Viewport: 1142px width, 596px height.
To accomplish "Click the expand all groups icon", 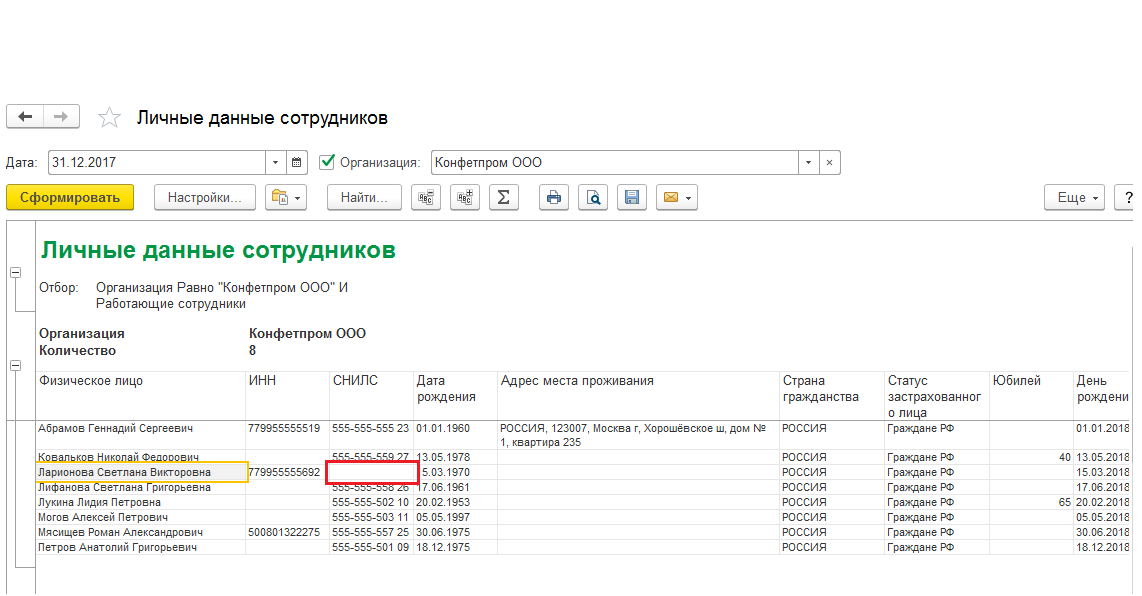I will point(465,198).
